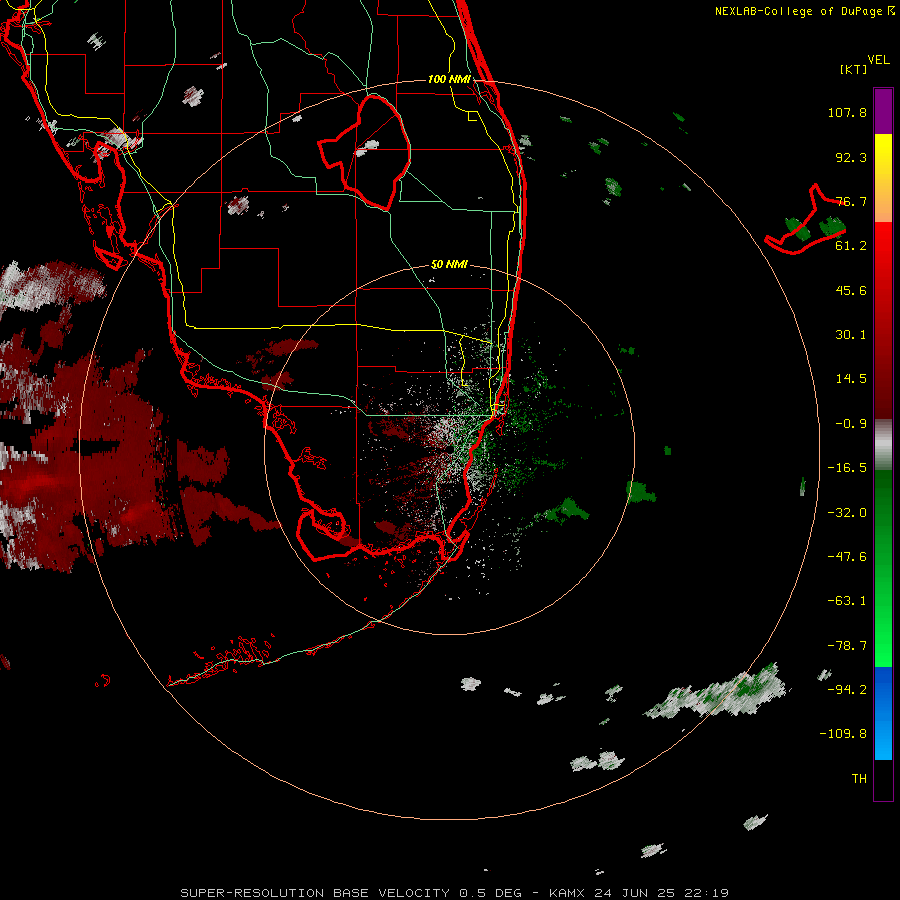Select the 76.7 scale value

click(x=851, y=201)
